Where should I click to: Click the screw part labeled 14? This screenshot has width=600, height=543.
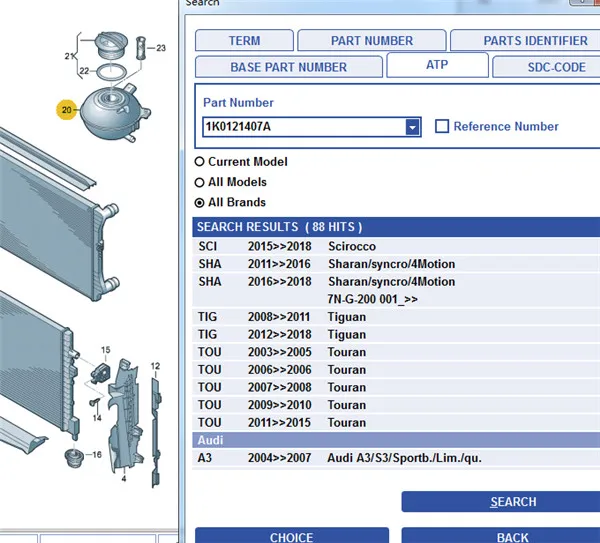94,403
